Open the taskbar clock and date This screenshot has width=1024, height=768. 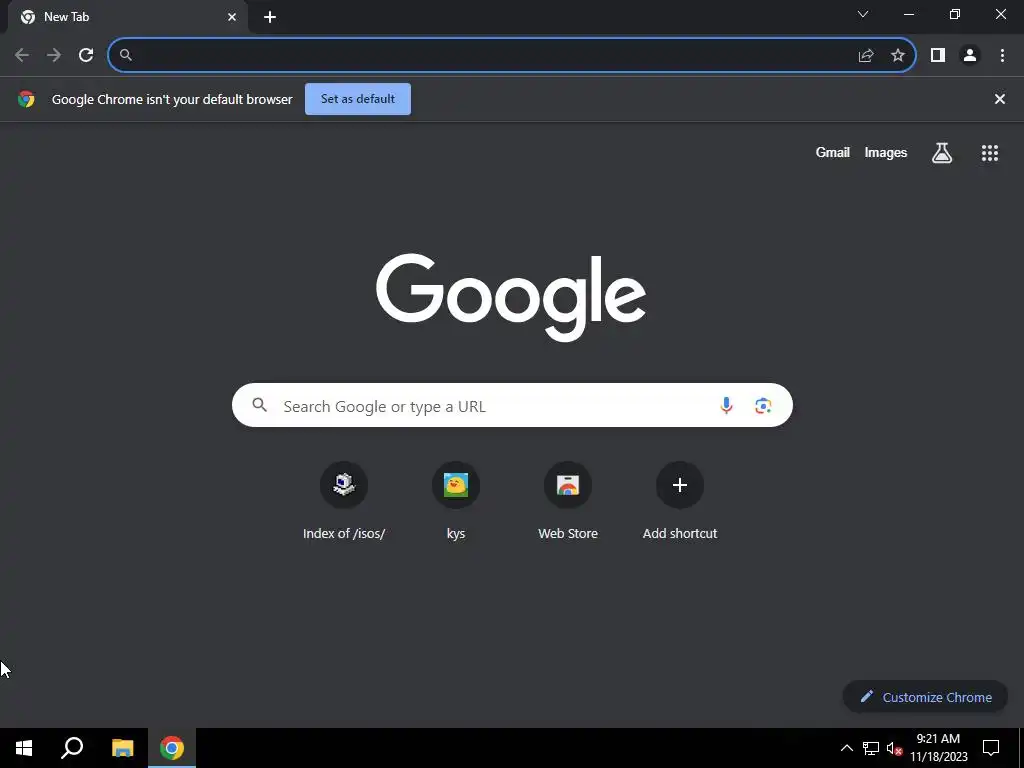(938, 748)
